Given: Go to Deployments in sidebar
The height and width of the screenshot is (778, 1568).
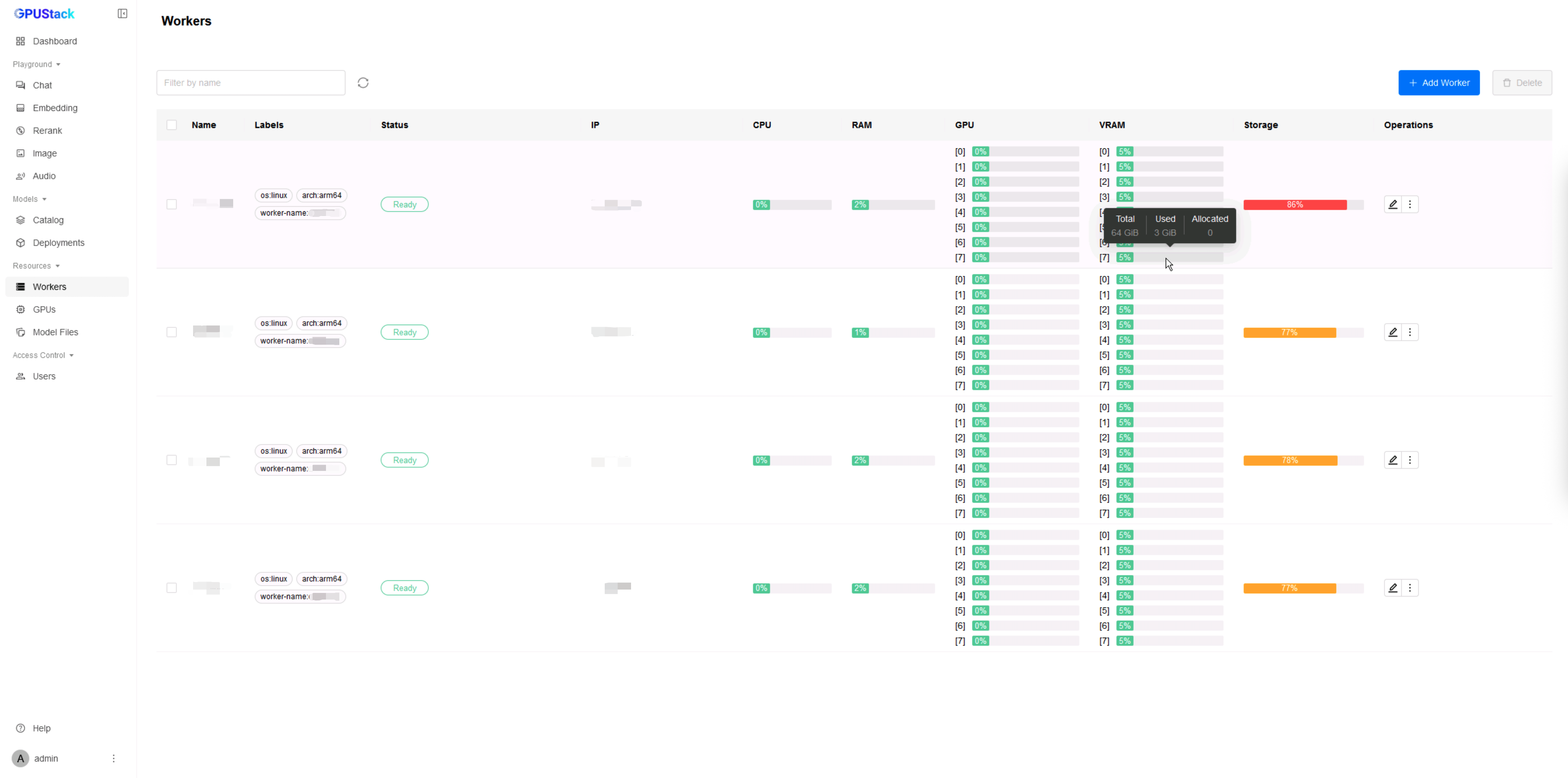Looking at the screenshot, I should [59, 243].
